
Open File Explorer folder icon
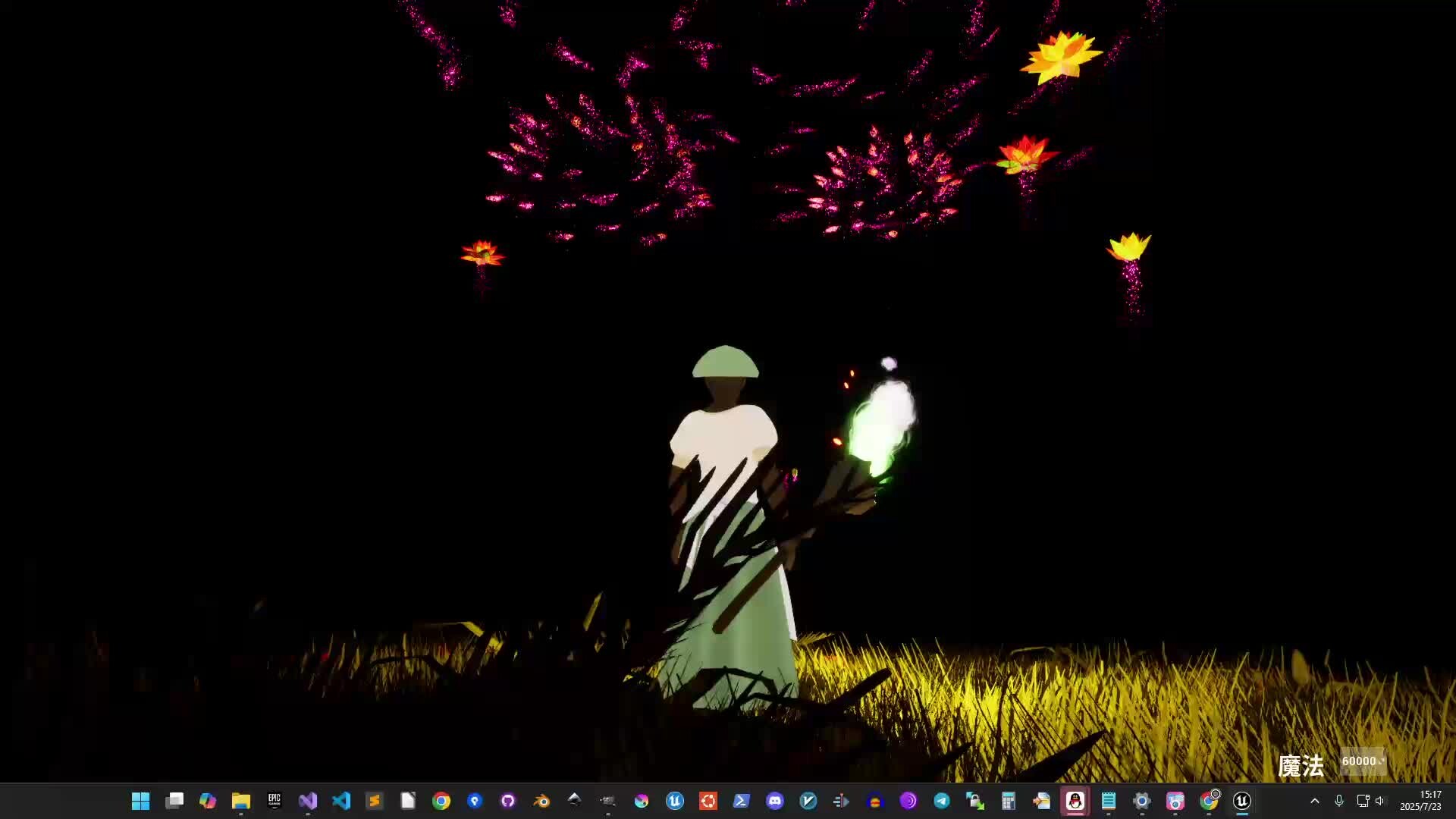click(x=241, y=801)
